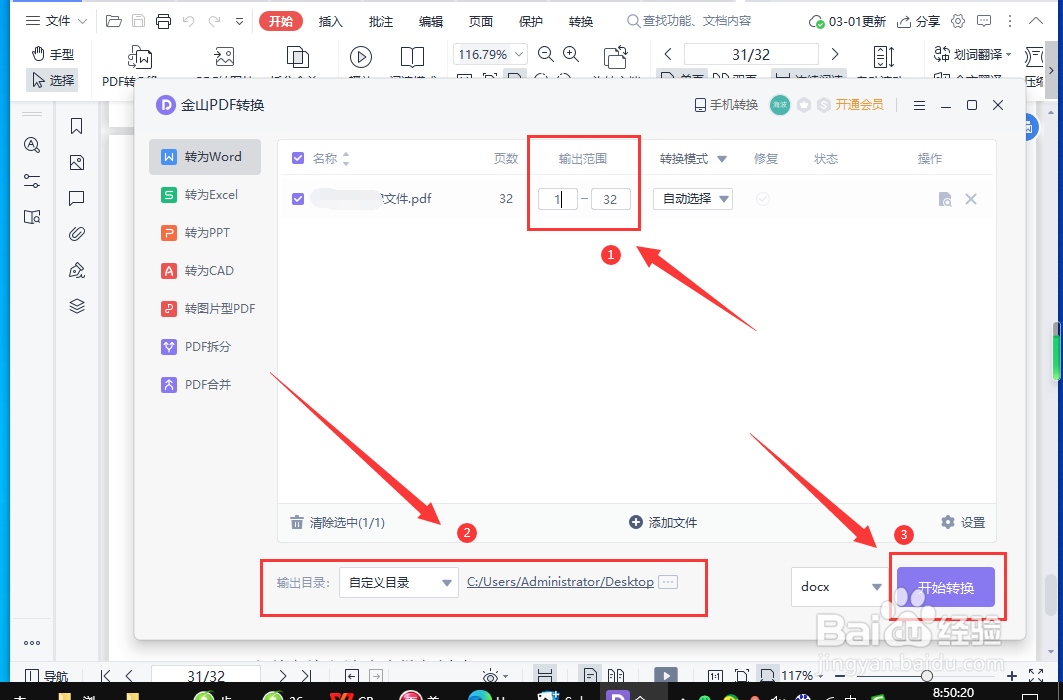
Task: Open 转换模式 header dropdown arrow
Action: (x=722, y=159)
